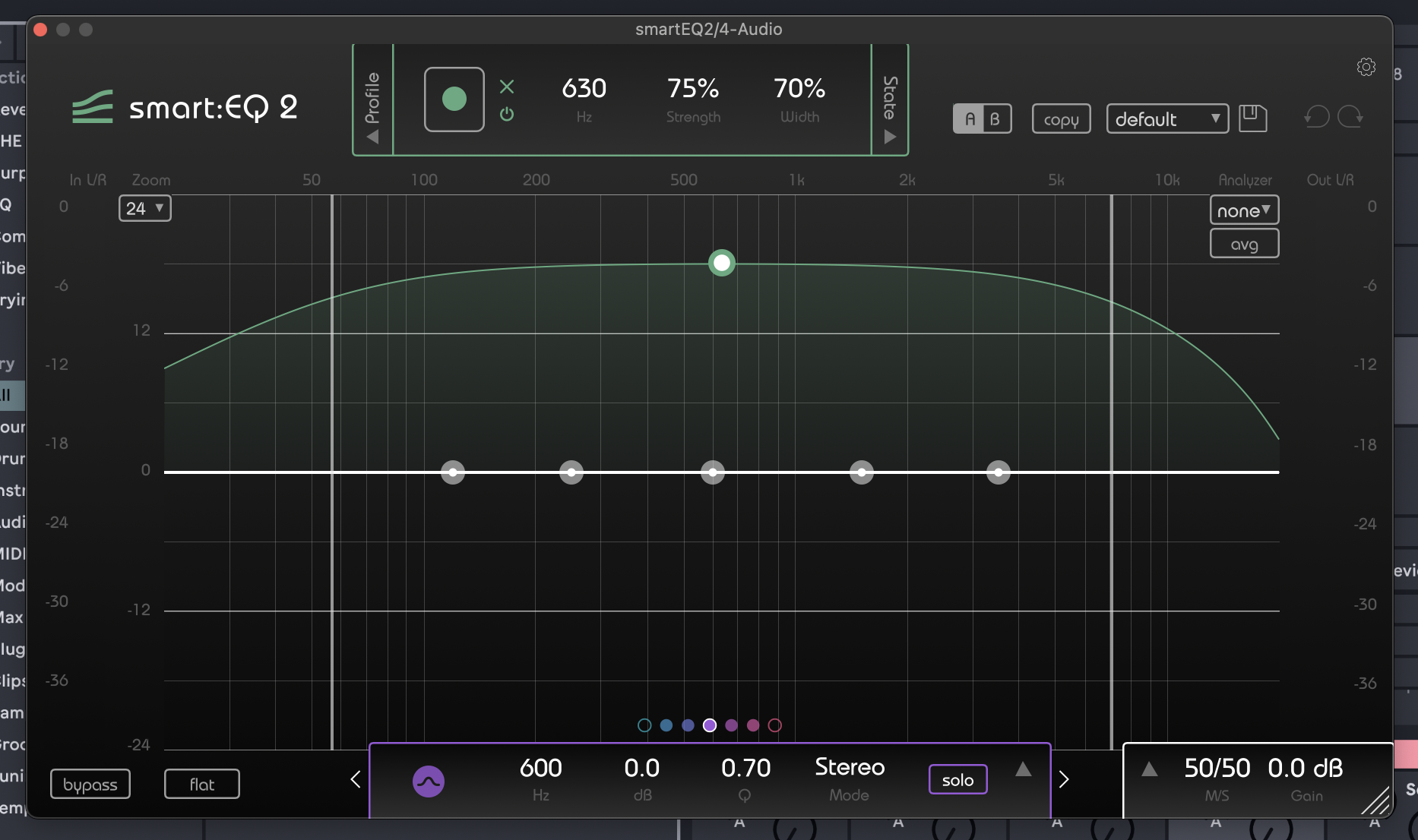Open the Analyzer none dropdown

point(1244,210)
